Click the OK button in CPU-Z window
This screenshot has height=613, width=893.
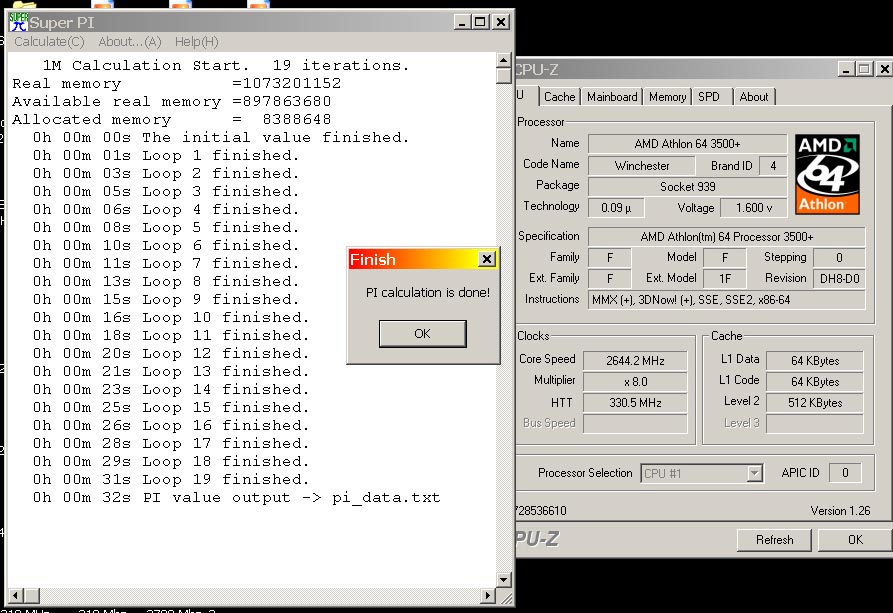[x=855, y=540]
